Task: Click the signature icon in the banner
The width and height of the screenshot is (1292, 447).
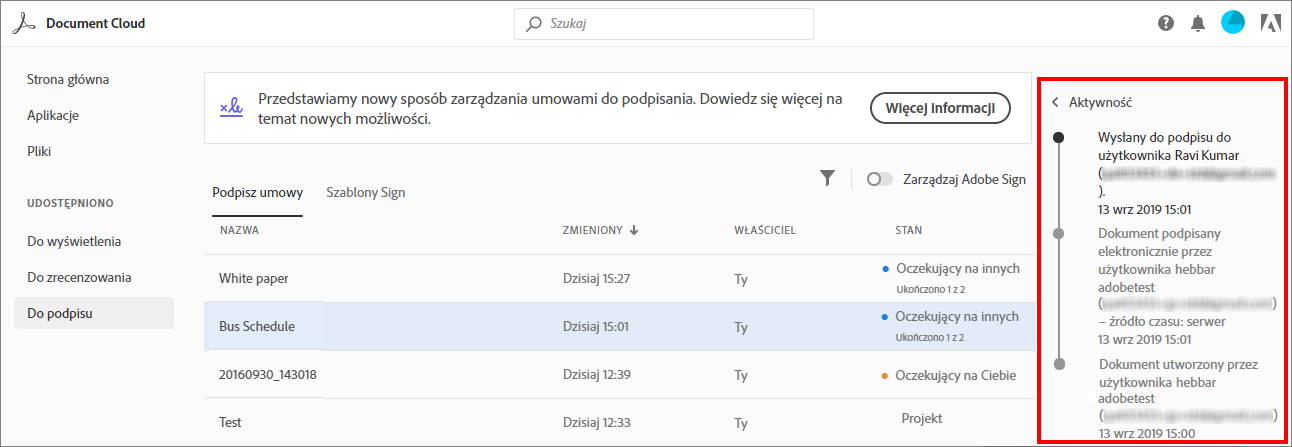Action: point(232,107)
